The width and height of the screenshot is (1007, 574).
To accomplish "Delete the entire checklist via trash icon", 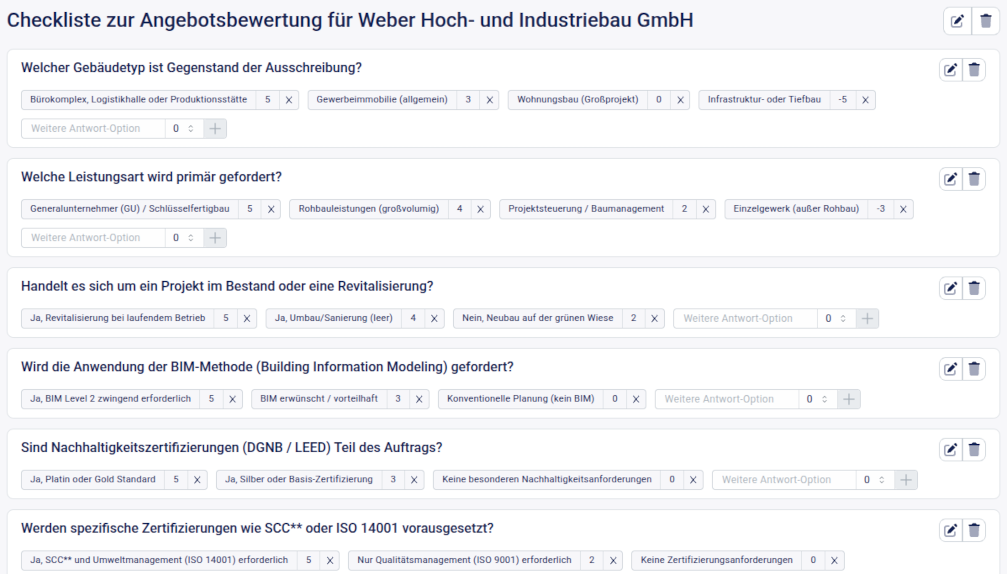I will coord(985,21).
